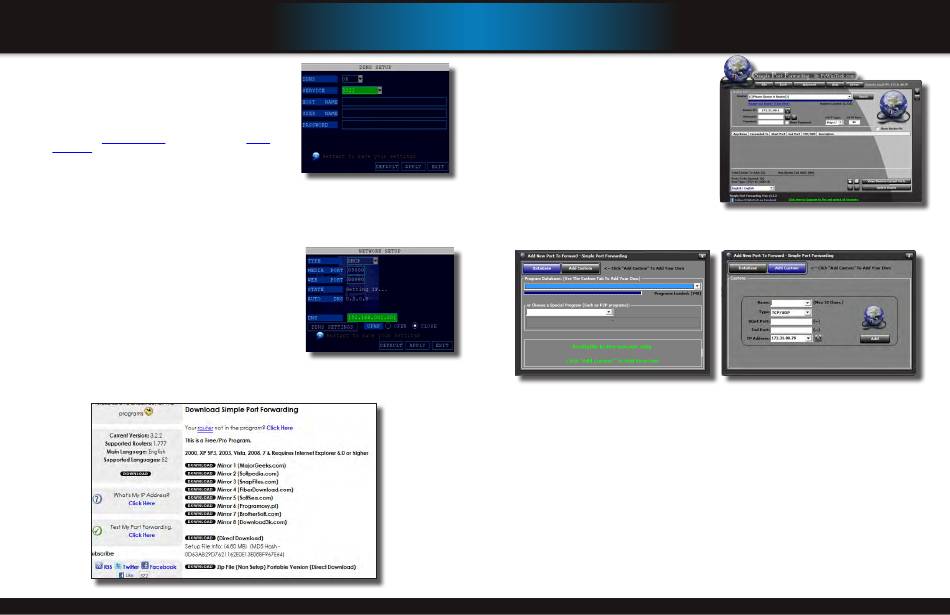The image size is (950, 615).
Task: Click the download badge for Mirror 3 (SnapFiles.com)
Action: click(200, 481)
